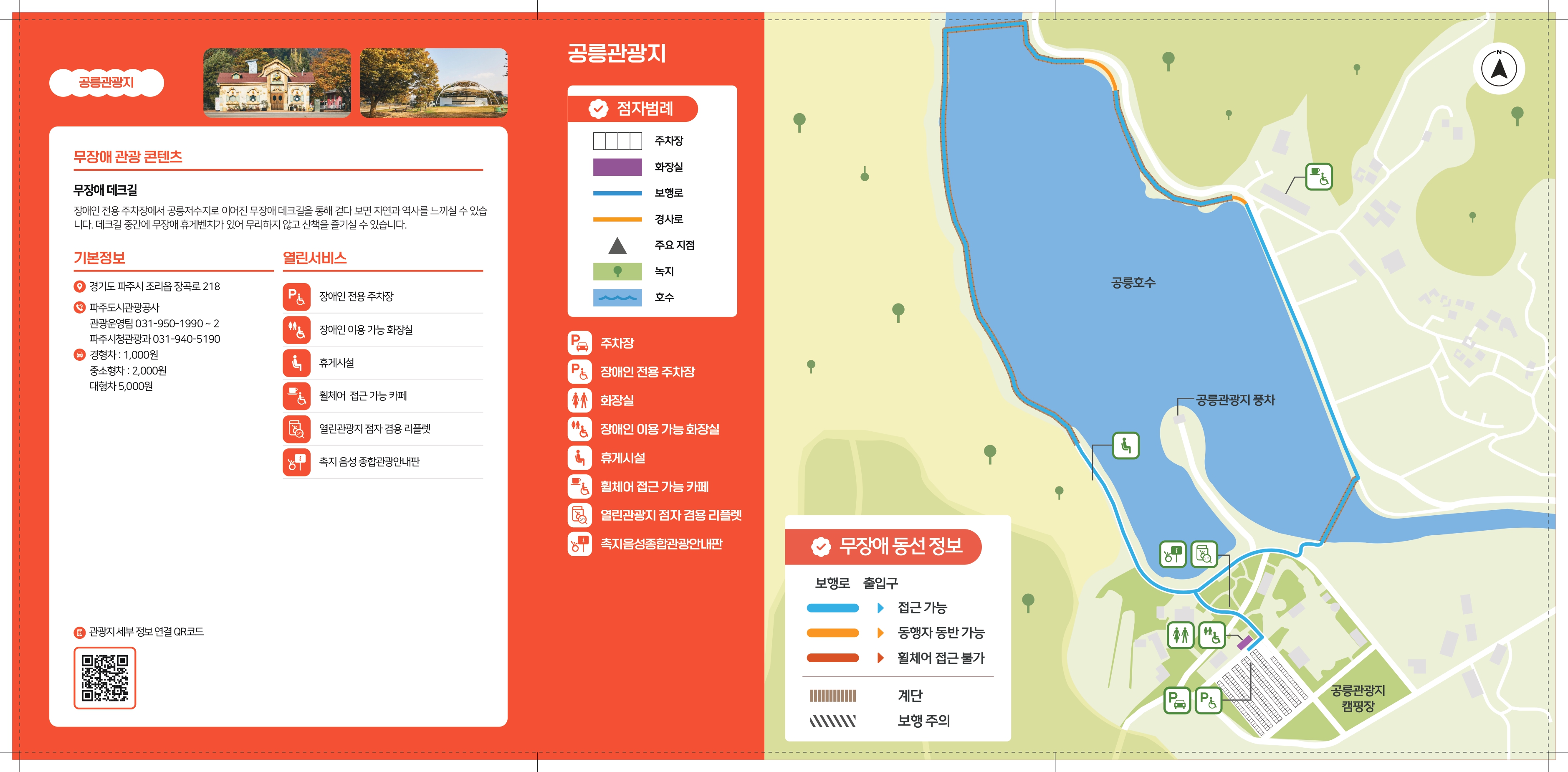The width and height of the screenshot is (1568, 772).
Task: Click the green accessible restroom map marker
Action: click(x=1212, y=635)
